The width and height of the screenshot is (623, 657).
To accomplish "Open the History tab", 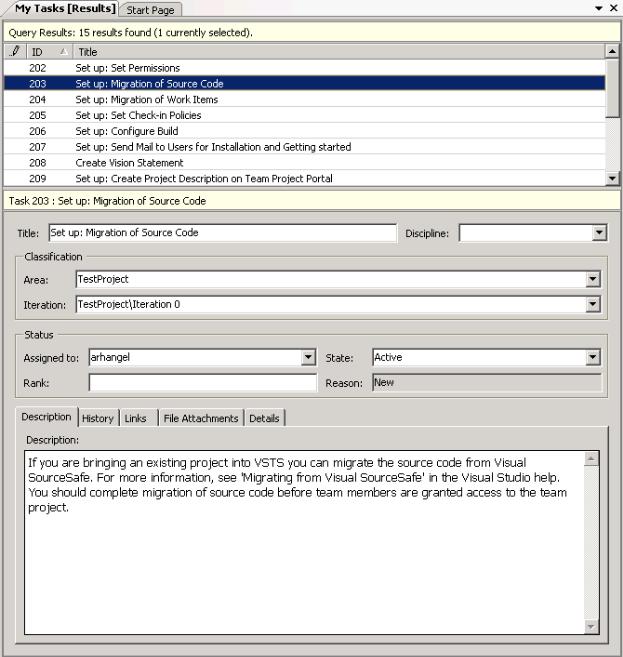I will (x=98, y=418).
